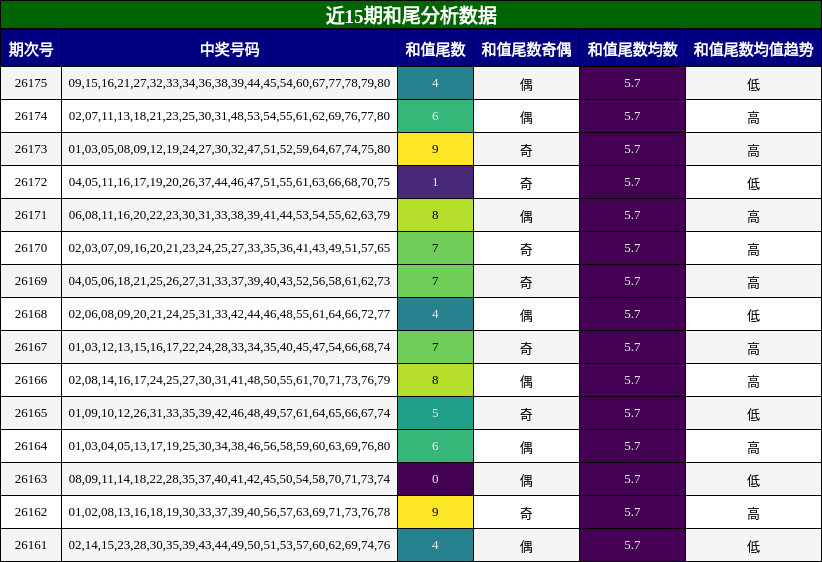Screen dimensions: 822x562
Task: Select issue number 26172
Action: pyautogui.click(x=31, y=182)
